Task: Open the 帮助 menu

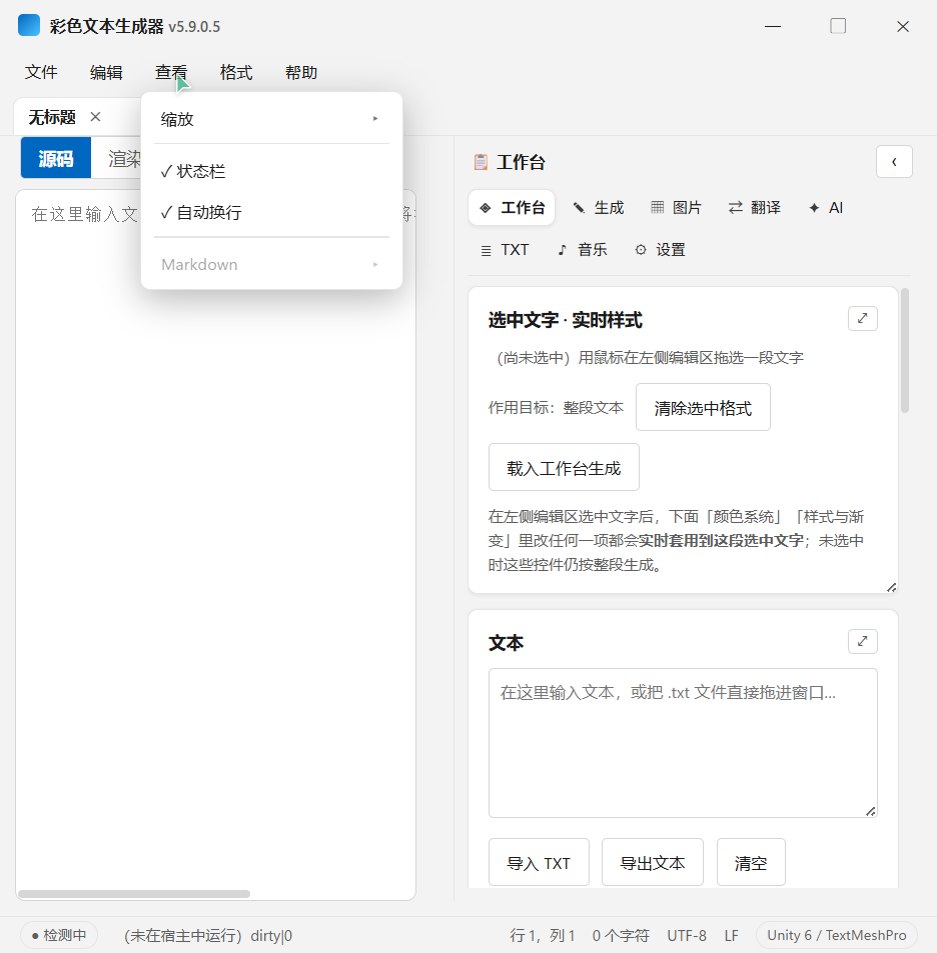Action: pos(301,72)
